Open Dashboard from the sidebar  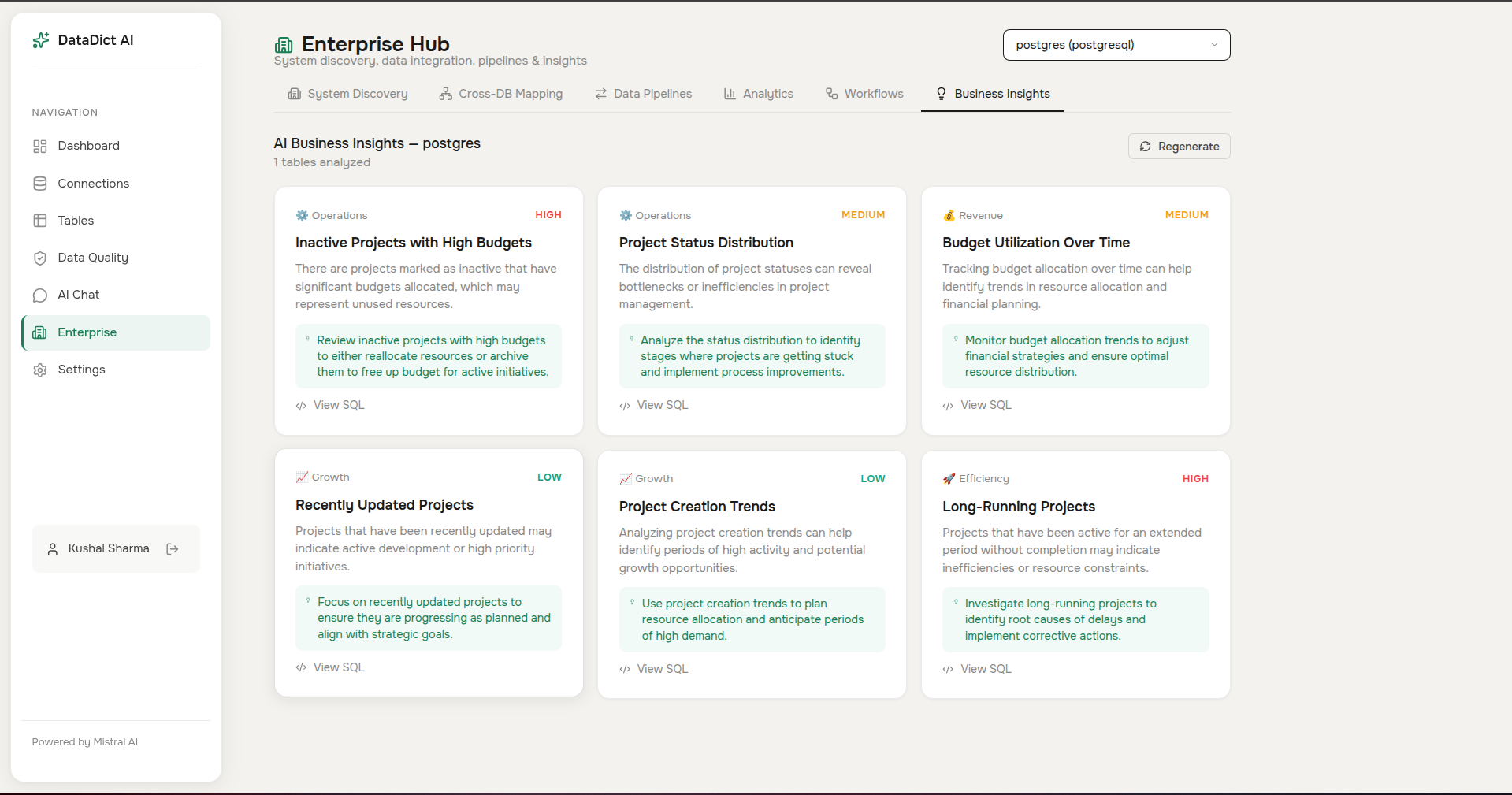point(87,146)
